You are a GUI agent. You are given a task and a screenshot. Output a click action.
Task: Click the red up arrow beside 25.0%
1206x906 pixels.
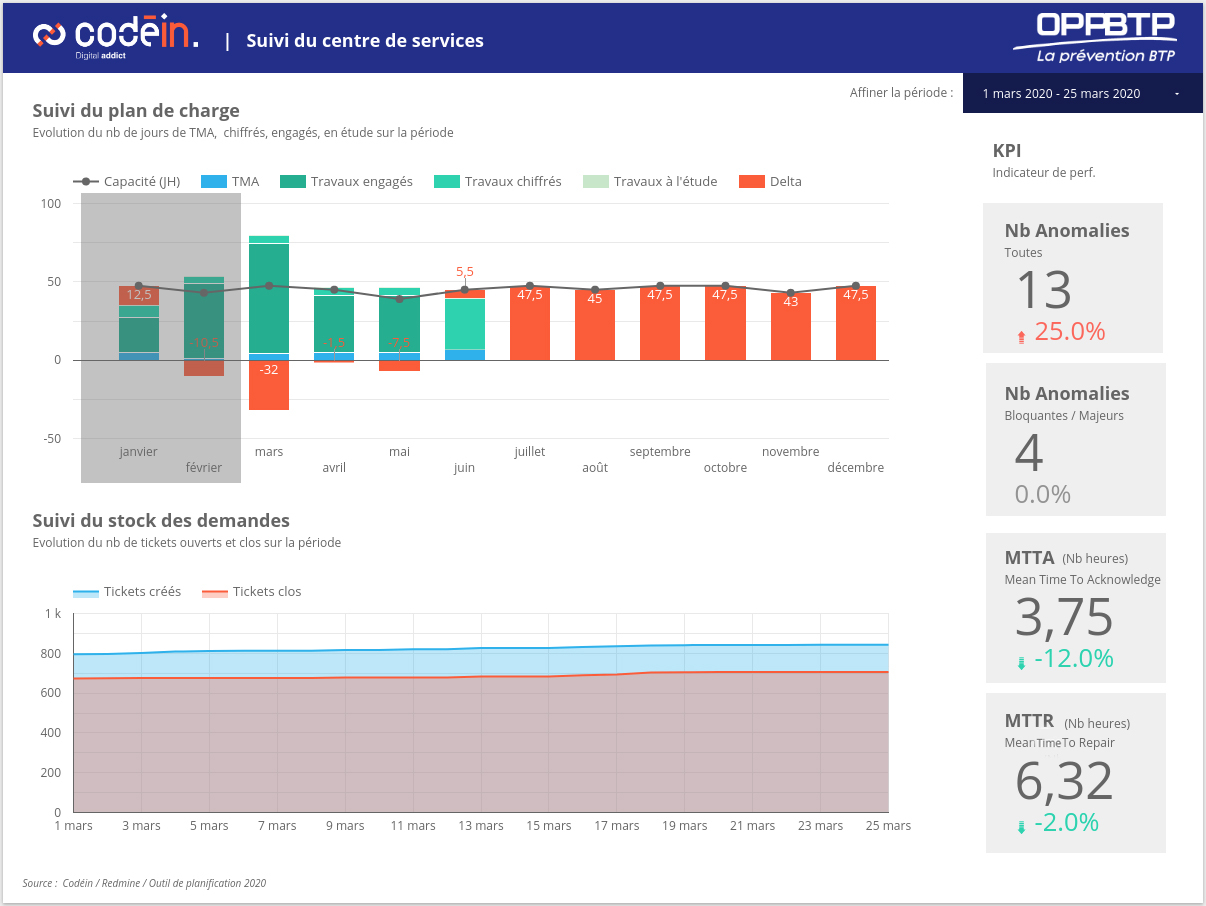pos(1021,337)
